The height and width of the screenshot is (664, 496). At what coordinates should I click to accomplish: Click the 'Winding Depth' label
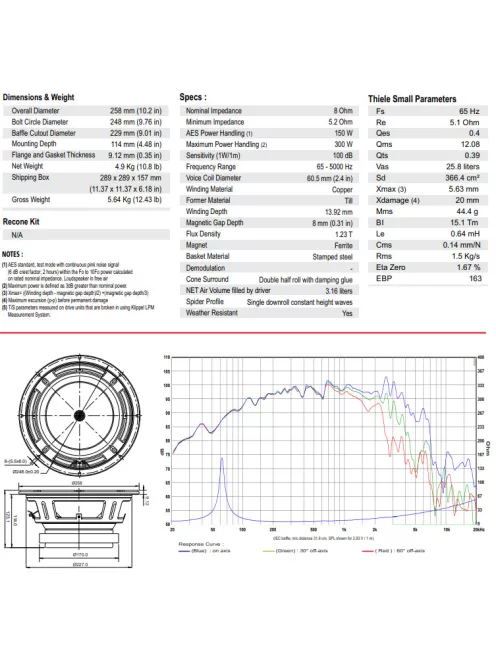(x=206, y=211)
